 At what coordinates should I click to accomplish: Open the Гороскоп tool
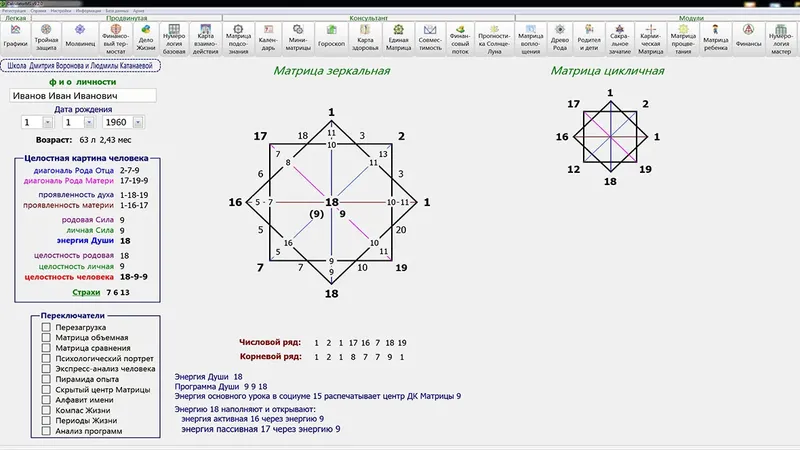(331, 39)
